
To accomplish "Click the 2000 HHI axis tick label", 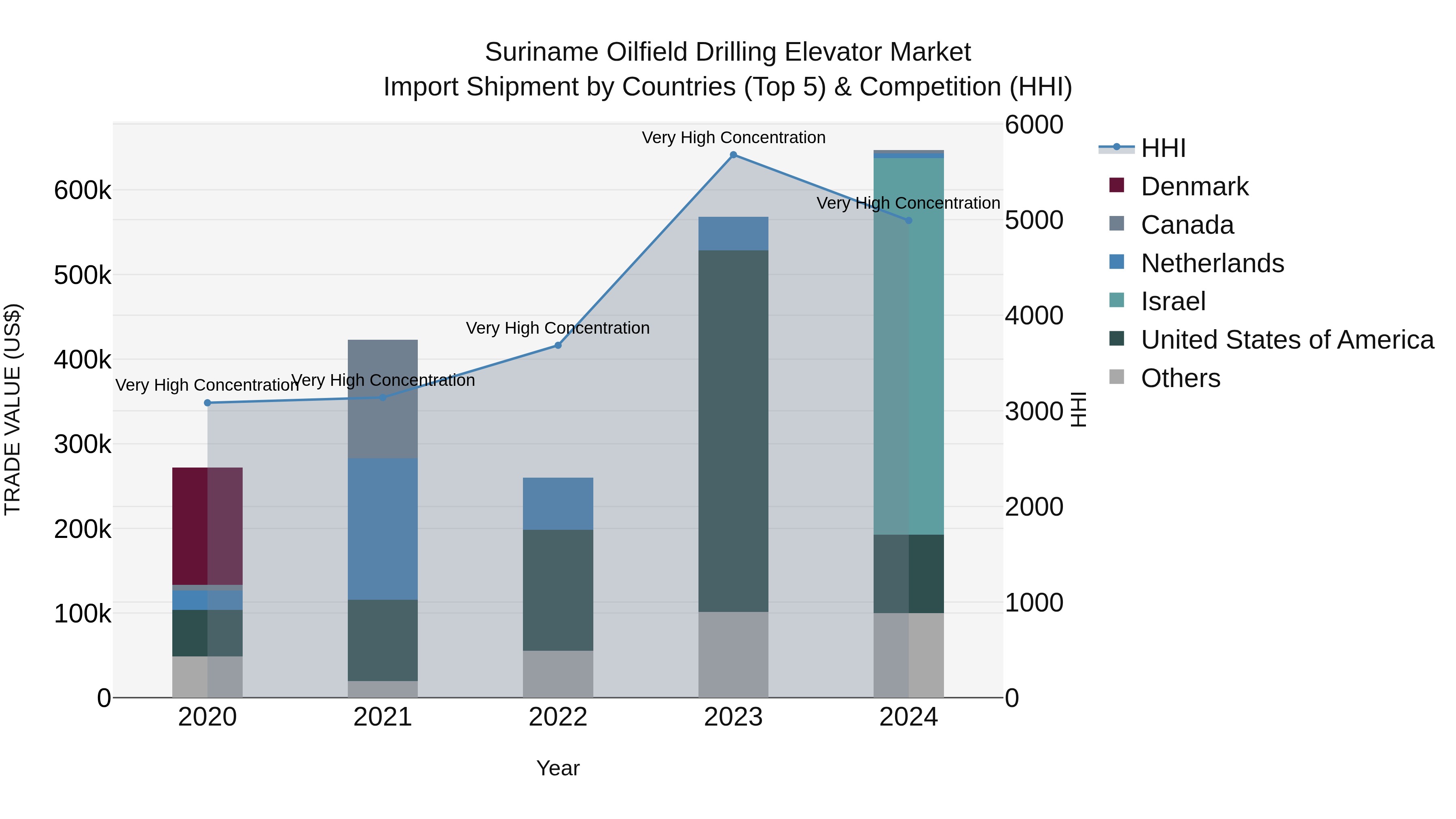I will 1034,507.
